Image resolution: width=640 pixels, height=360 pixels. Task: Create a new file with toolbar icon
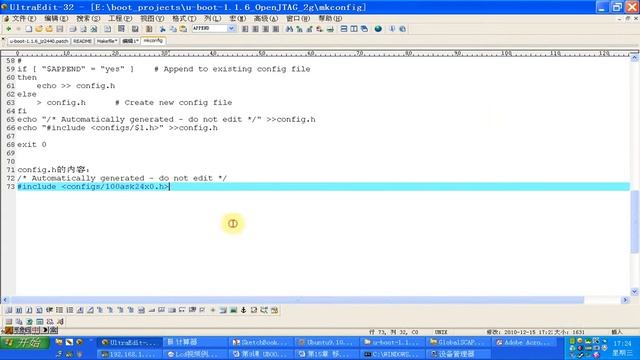click(29, 29)
